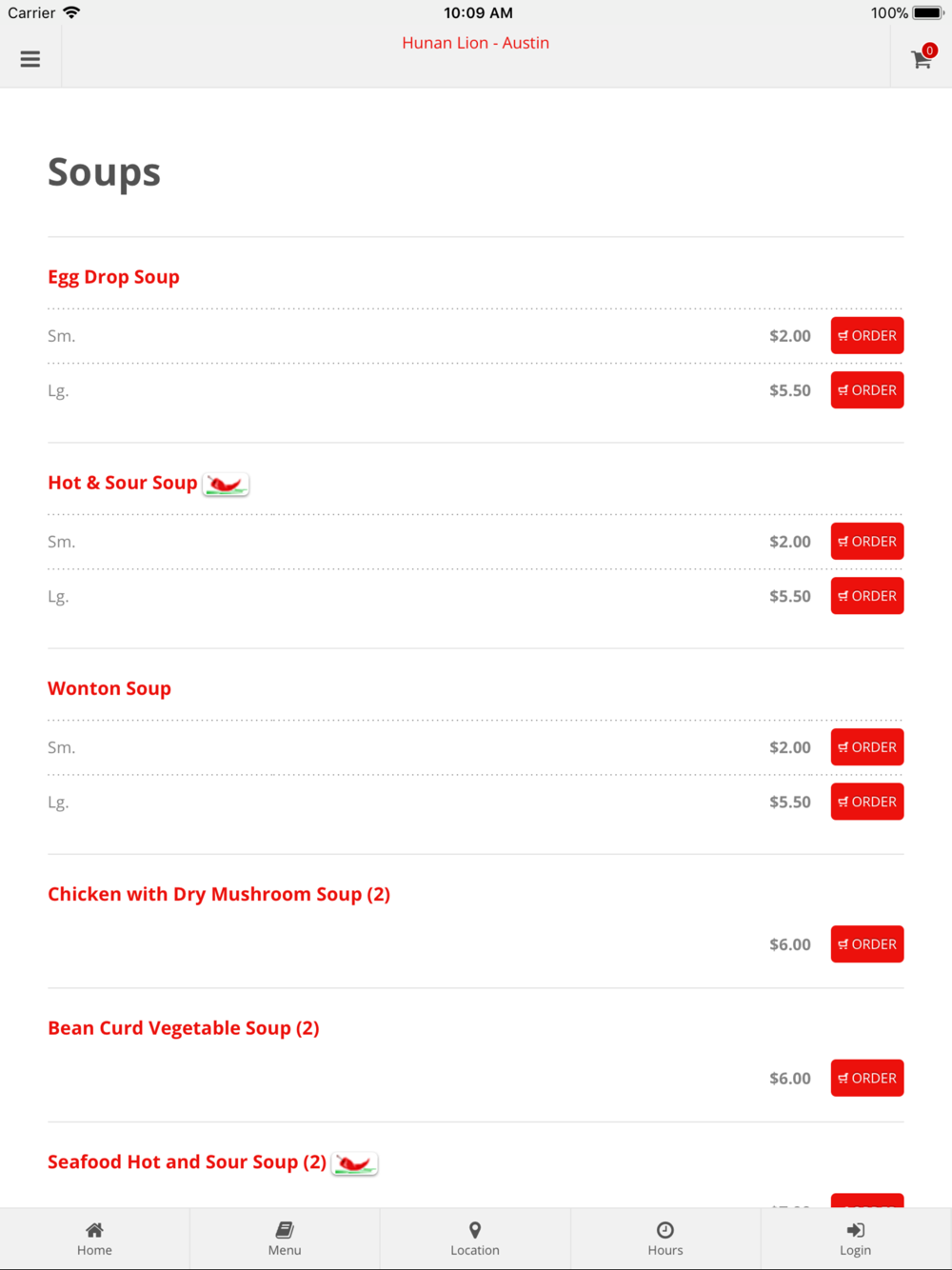The width and height of the screenshot is (952, 1270).
Task: Order Bean Curd Vegetable Soup
Action: pyautogui.click(x=867, y=1078)
